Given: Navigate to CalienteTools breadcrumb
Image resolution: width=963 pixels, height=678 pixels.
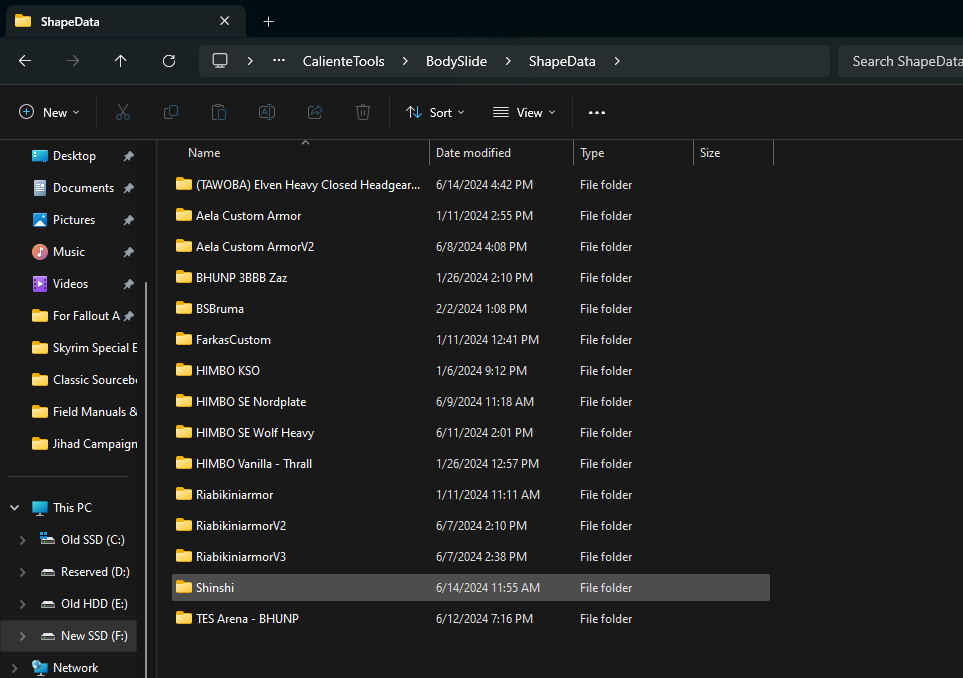Looking at the screenshot, I should click(343, 61).
